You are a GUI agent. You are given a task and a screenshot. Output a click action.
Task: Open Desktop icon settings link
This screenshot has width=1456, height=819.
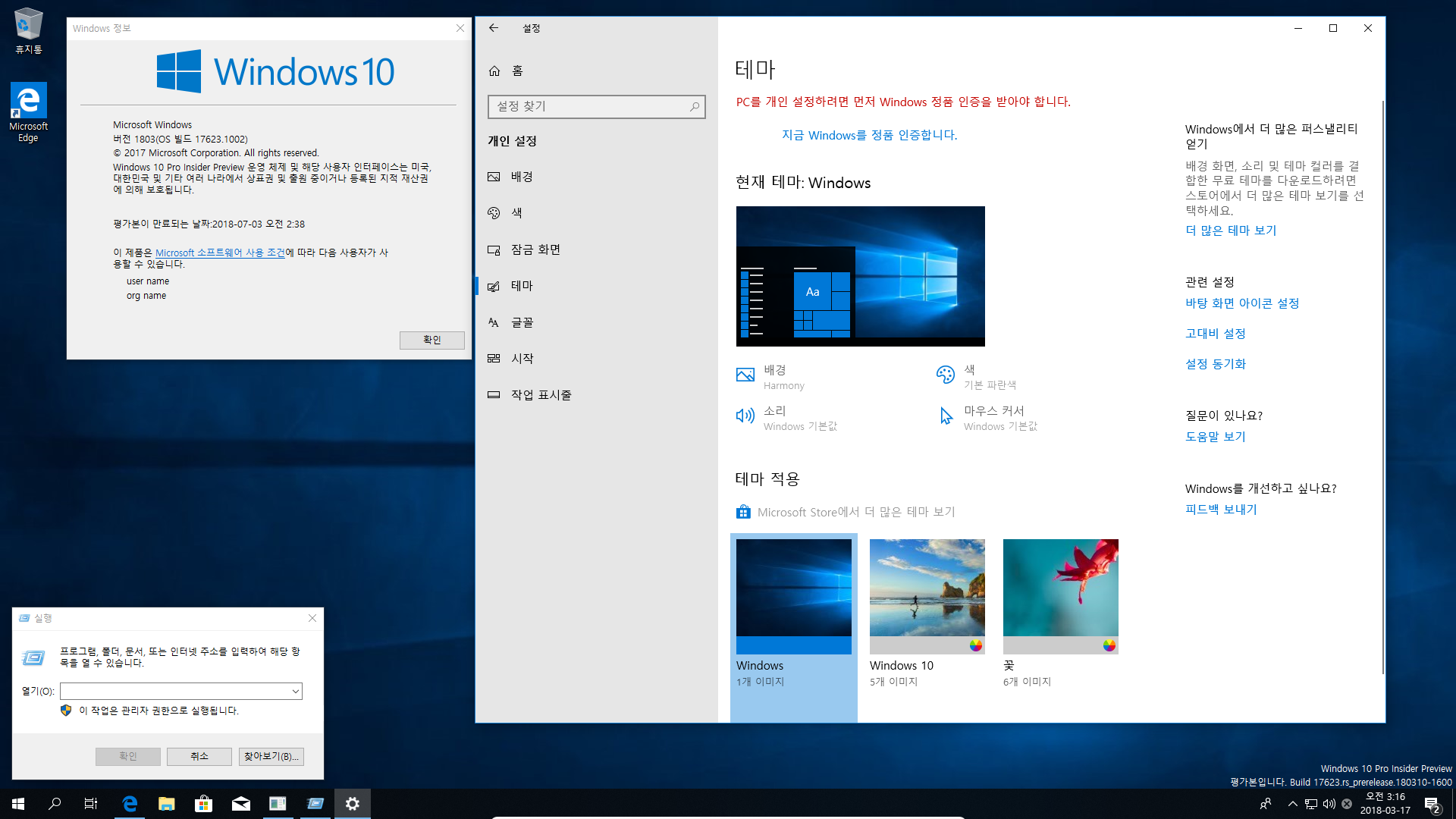click(1242, 303)
